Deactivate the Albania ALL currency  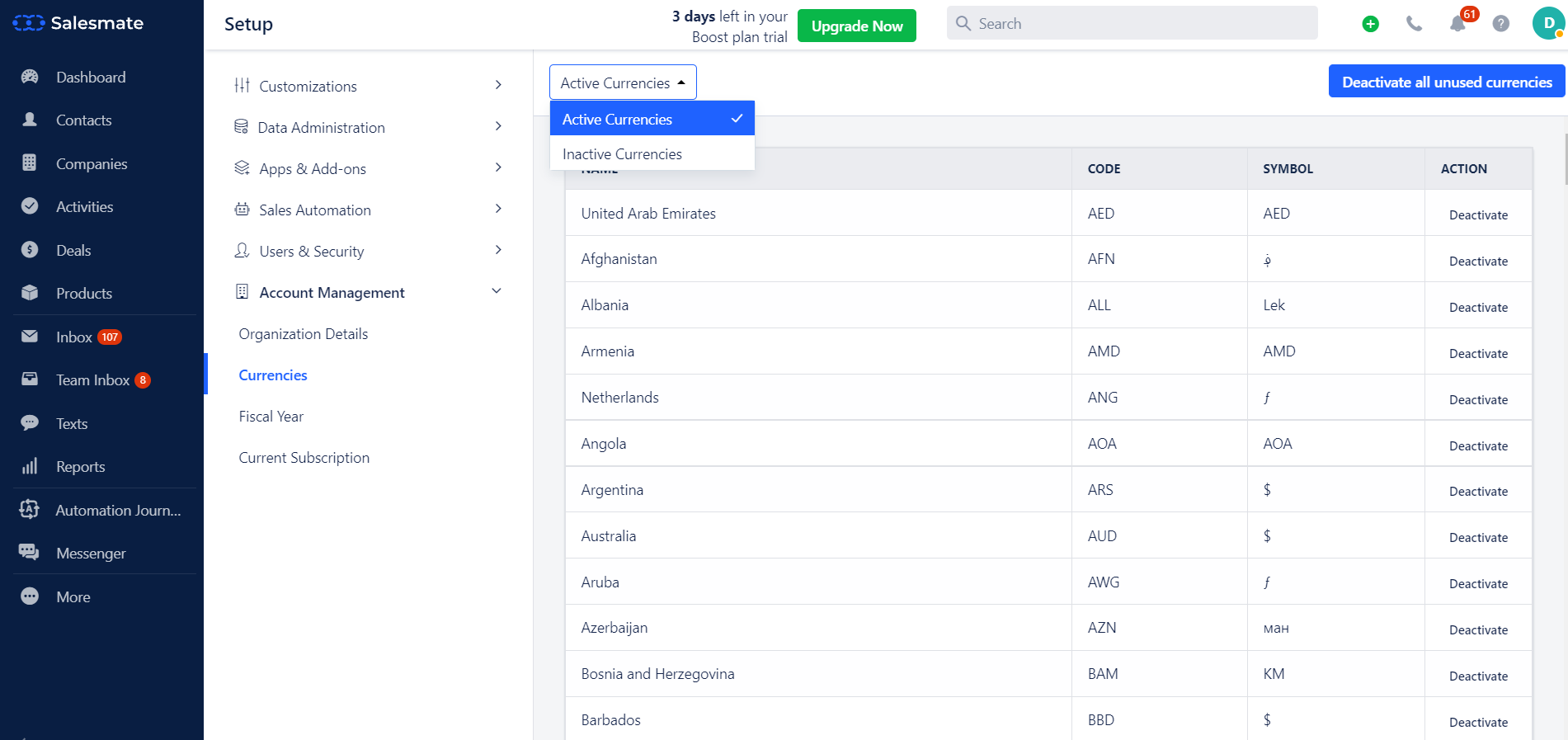click(x=1478, y=307)
